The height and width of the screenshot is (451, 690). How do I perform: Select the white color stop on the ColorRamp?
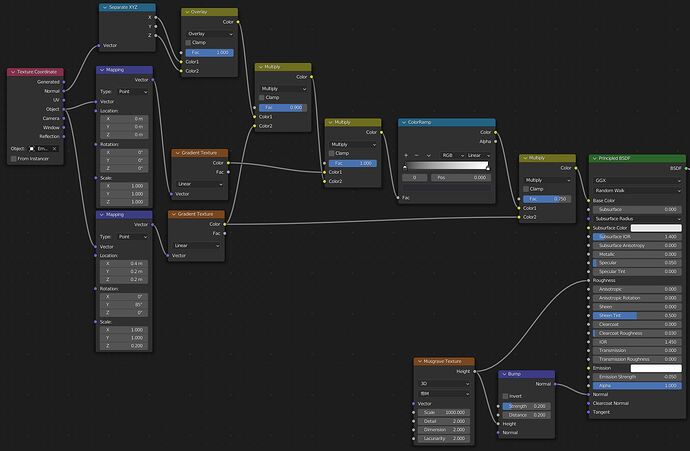pos(488,167)
